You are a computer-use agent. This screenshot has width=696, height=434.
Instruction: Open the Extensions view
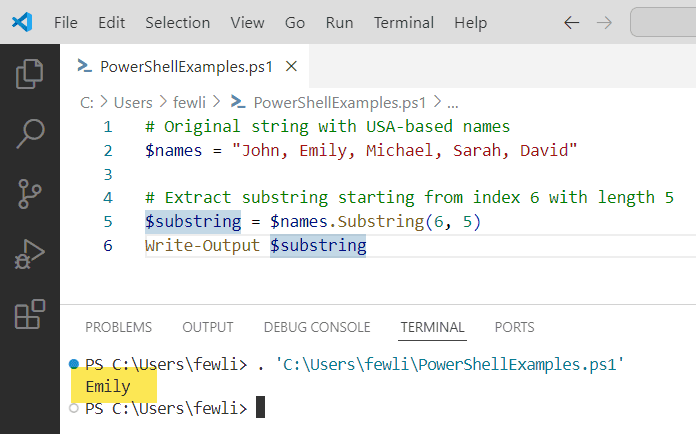click(30, 314)
